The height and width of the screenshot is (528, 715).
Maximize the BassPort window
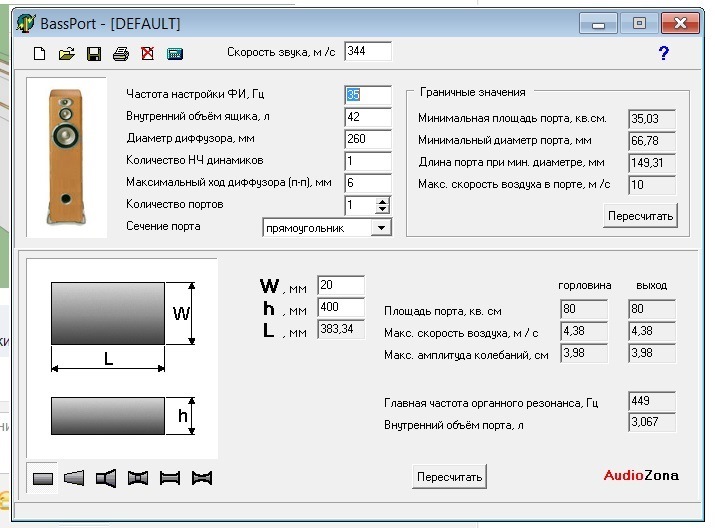click(x=639, y=23)
